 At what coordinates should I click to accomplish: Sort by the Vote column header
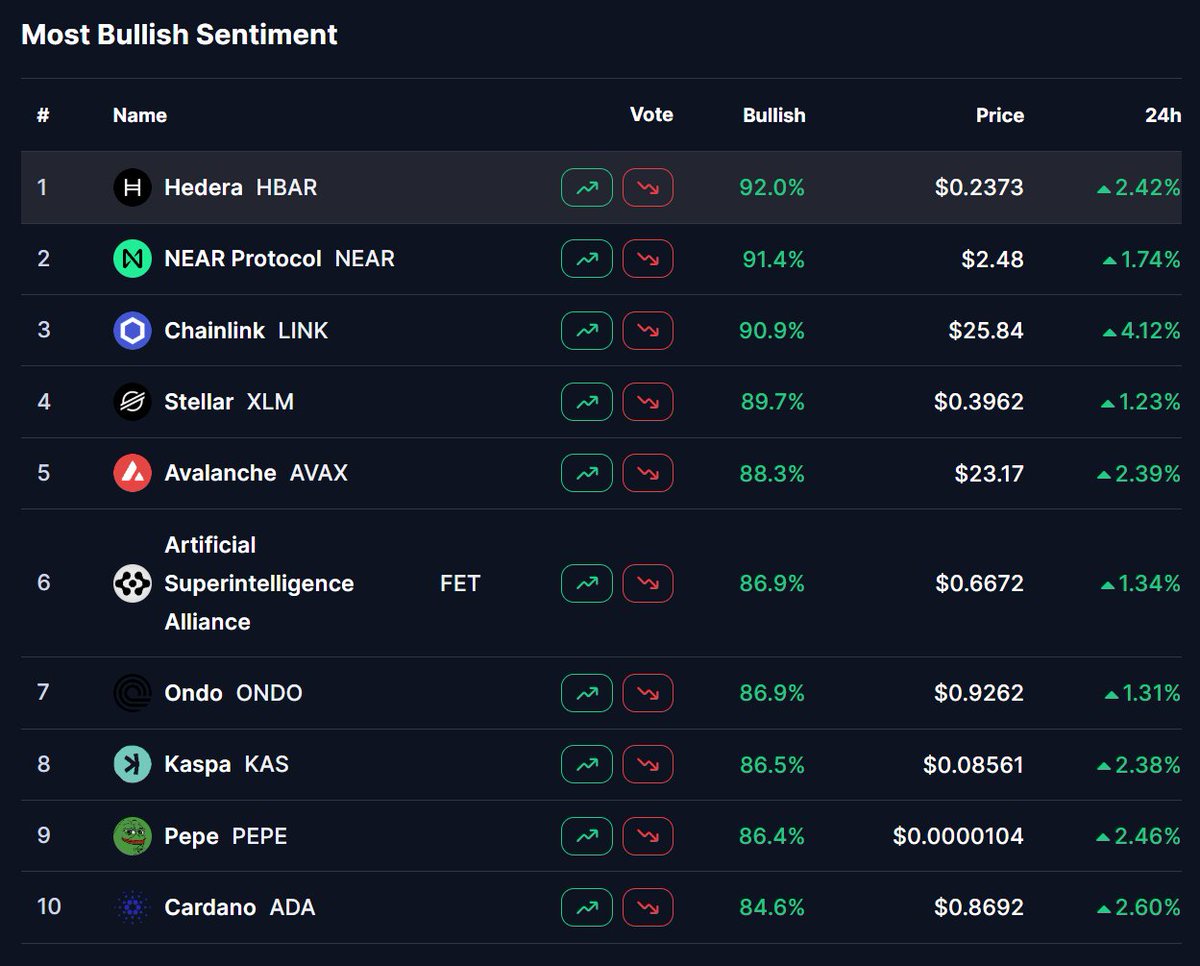click(652, 114)
